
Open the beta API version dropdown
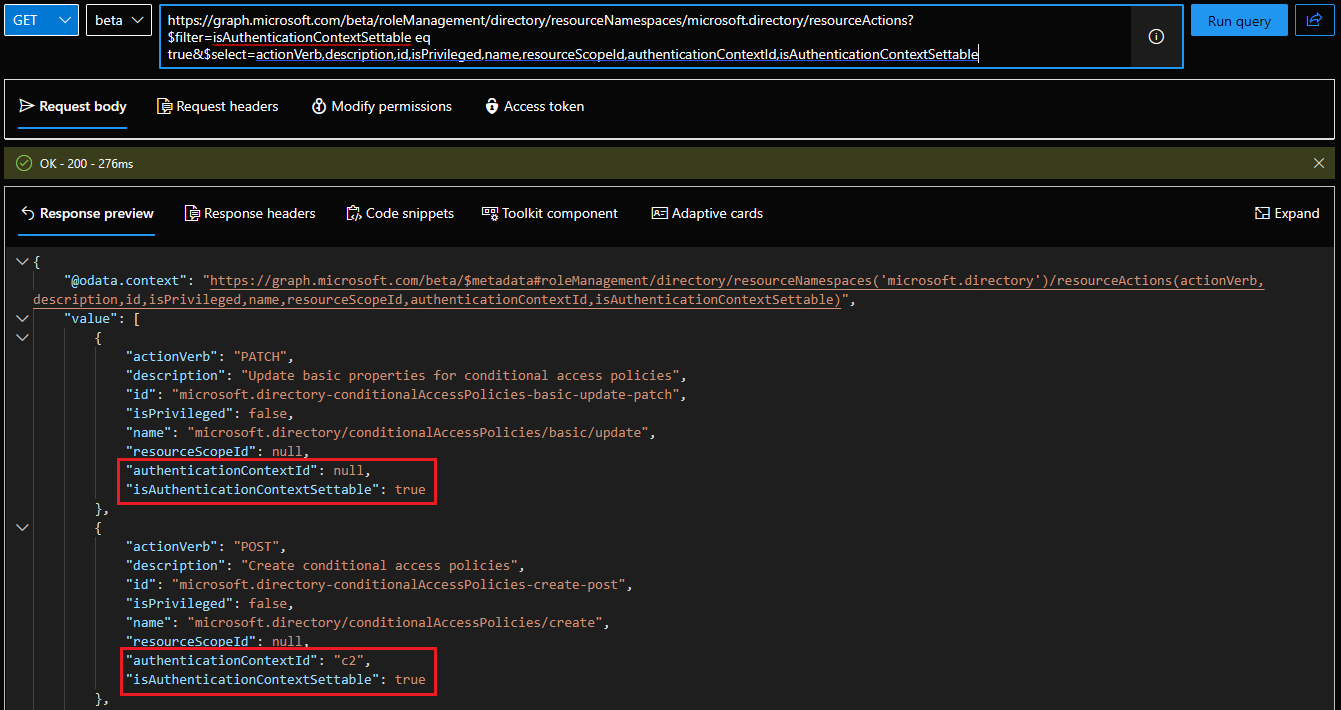coord(119,20)
